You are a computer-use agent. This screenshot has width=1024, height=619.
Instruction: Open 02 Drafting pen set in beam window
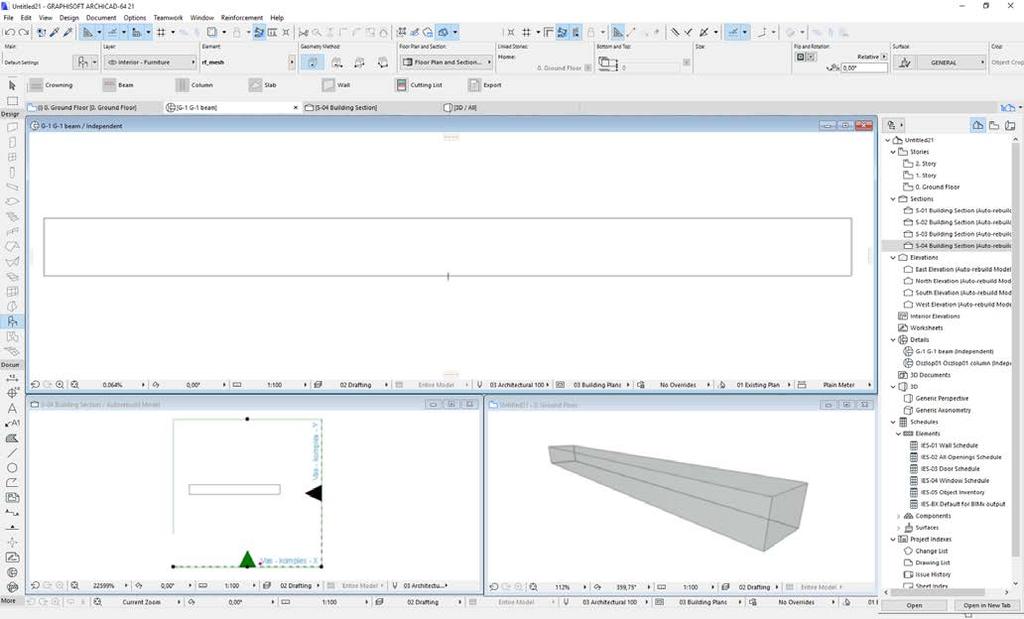(356, 385)
